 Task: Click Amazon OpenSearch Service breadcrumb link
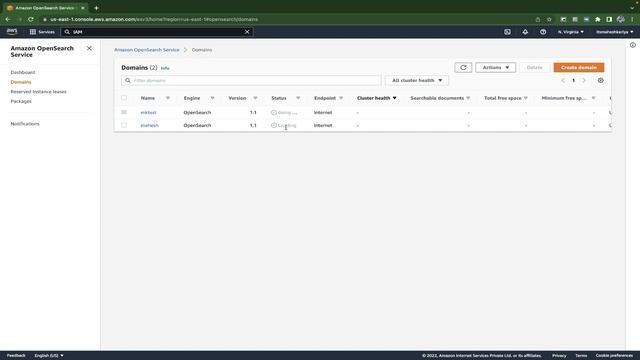pos(147,50)
